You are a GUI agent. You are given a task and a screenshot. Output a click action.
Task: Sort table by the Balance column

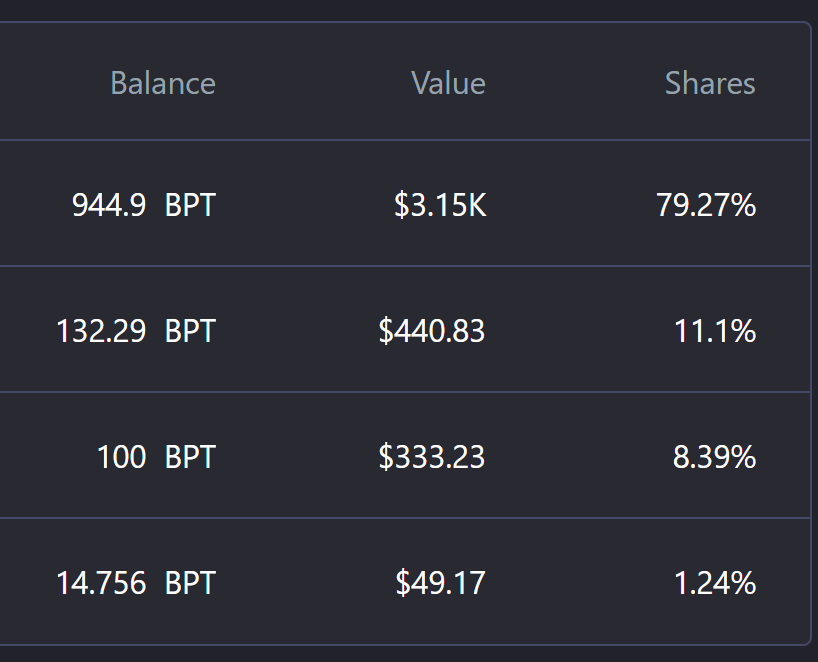163,84
